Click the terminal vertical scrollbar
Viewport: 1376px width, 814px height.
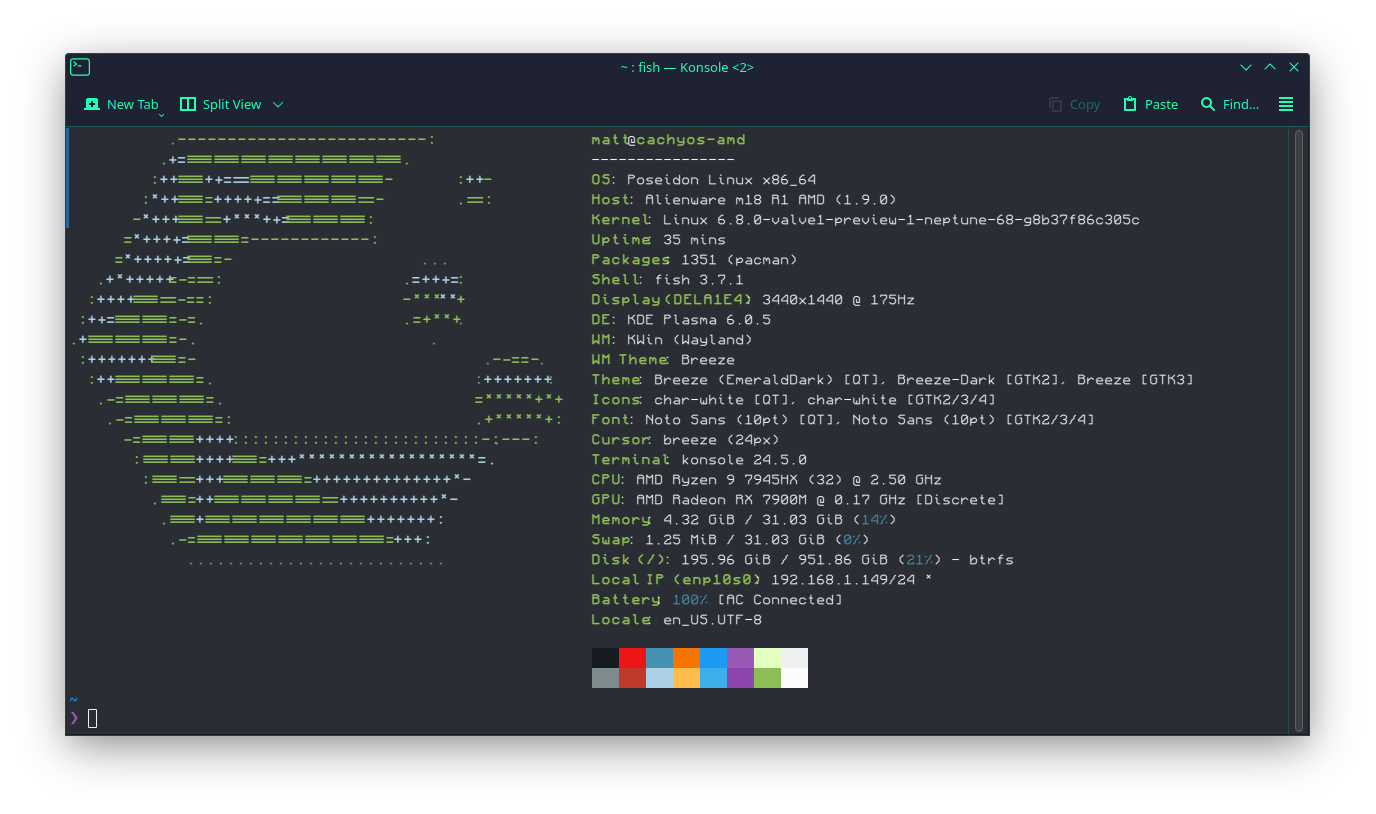(1299, 430)
